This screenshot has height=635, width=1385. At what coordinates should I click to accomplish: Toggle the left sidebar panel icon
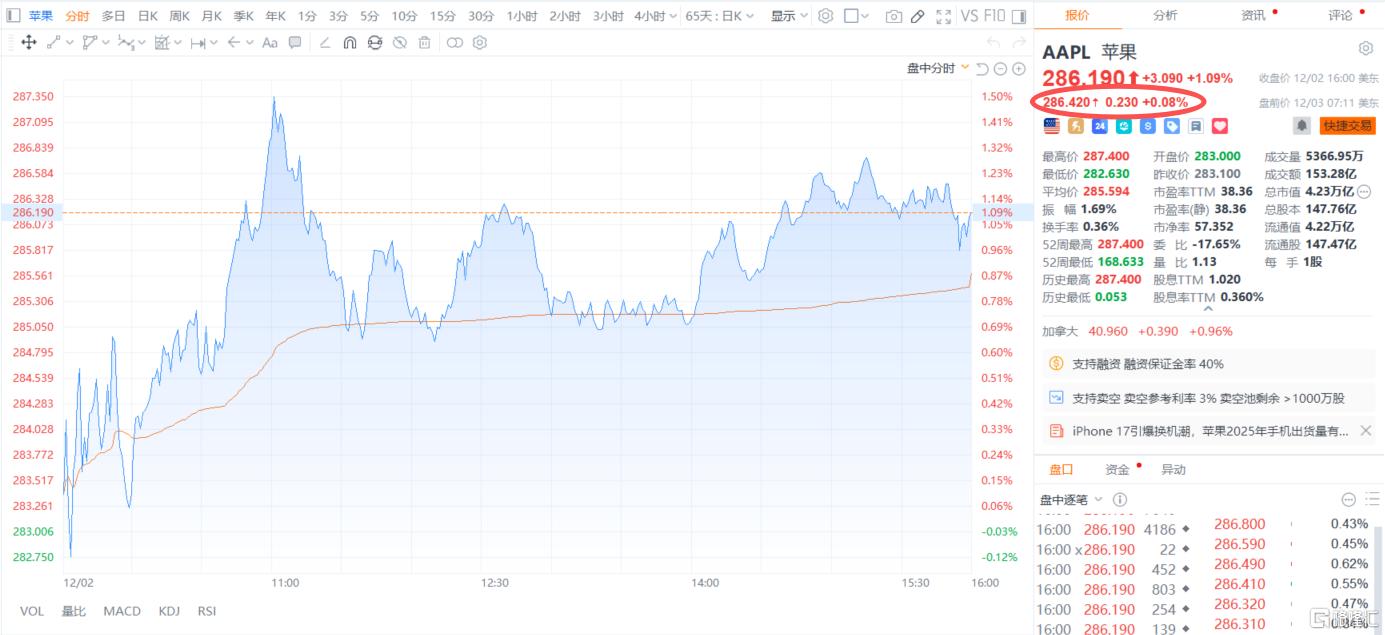point(13,16)
